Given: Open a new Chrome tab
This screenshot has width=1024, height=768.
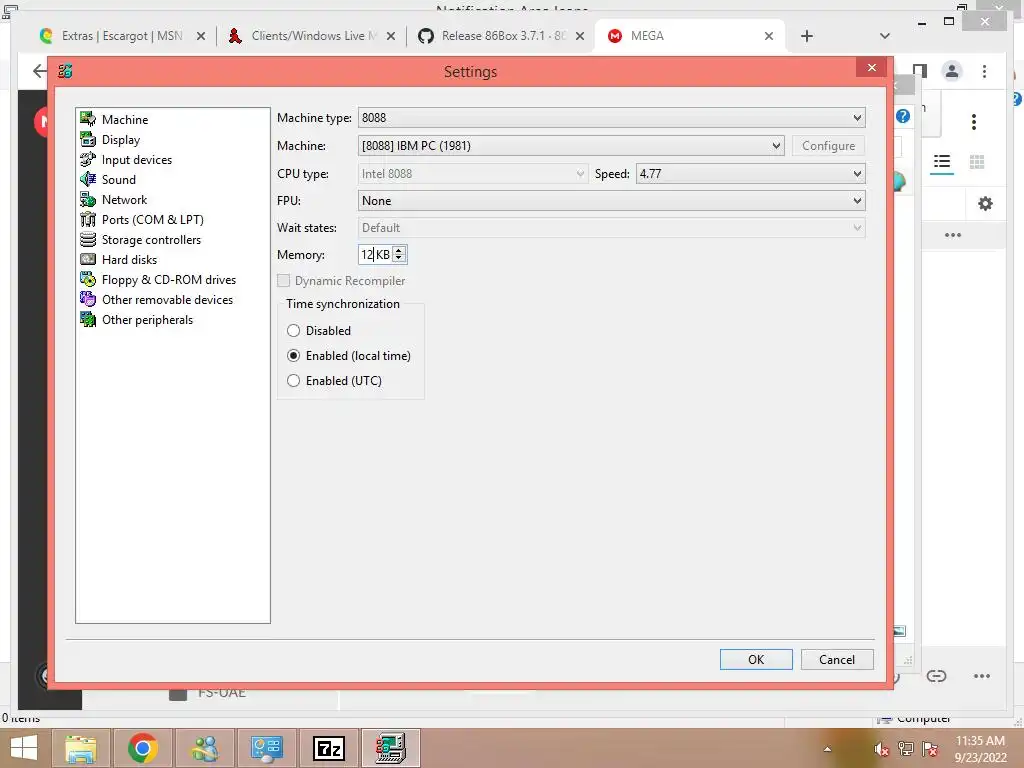Looking at the screenshot, I should pos(807,36).
